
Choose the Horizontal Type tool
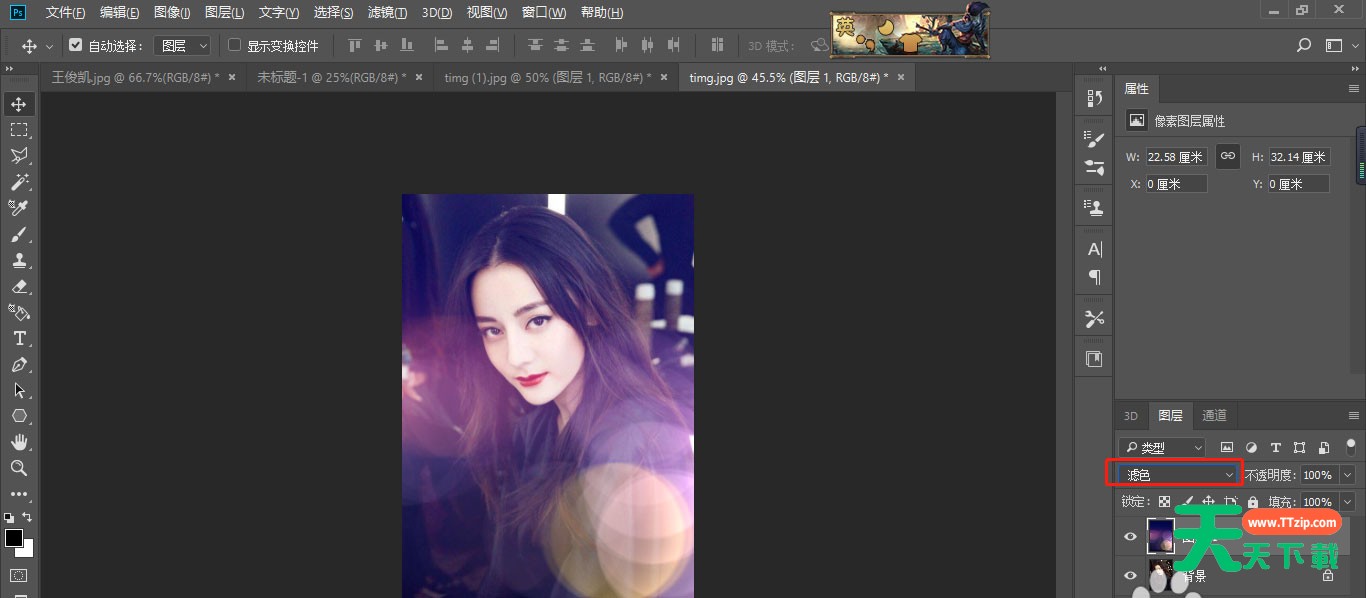pos(19,338)
